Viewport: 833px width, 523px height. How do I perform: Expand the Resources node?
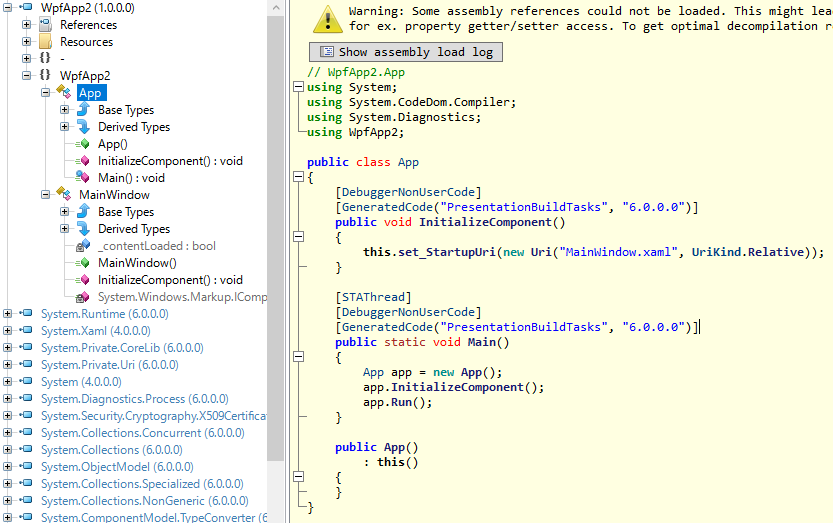click(27, 41)
